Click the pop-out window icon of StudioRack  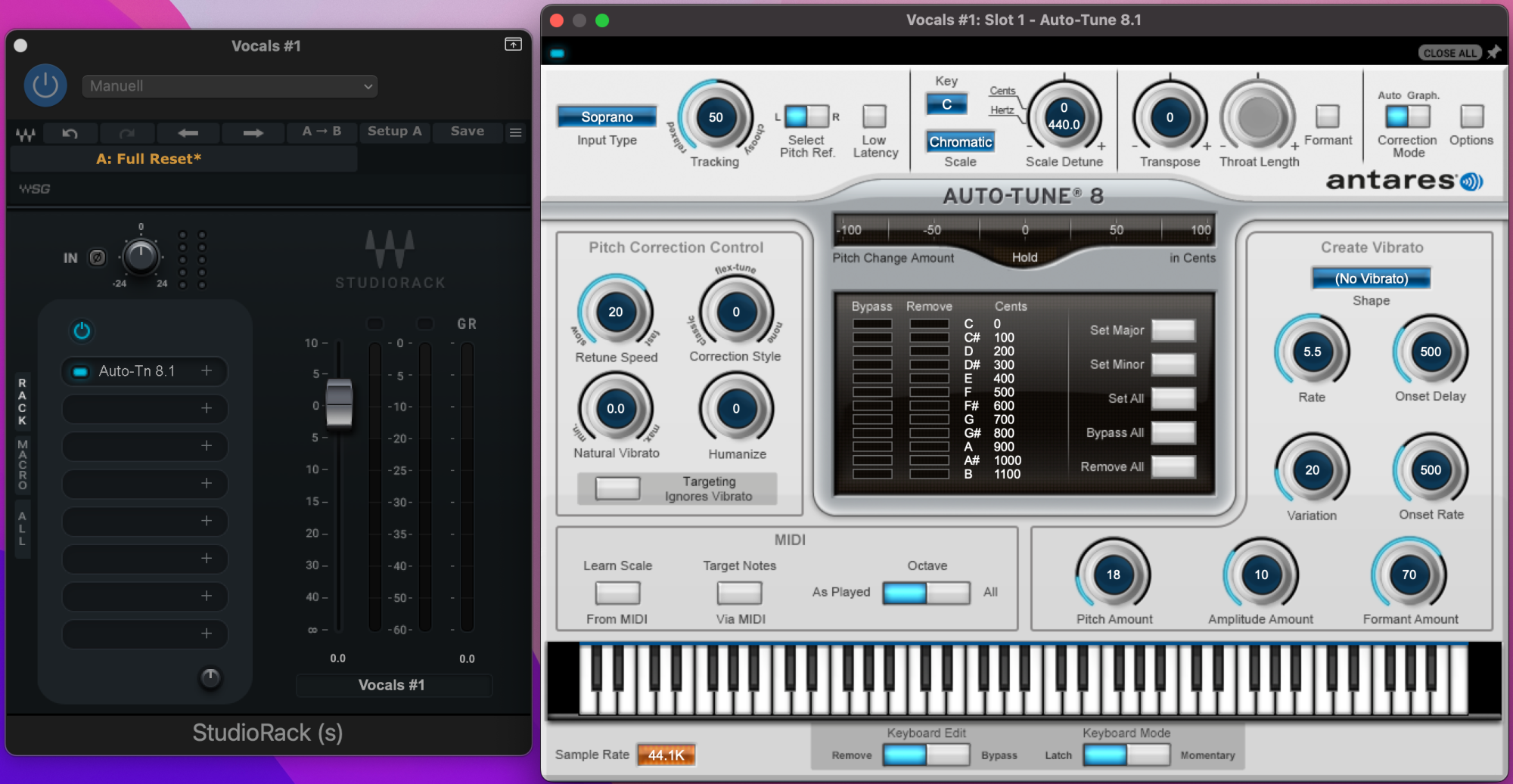tap(513, 45)
